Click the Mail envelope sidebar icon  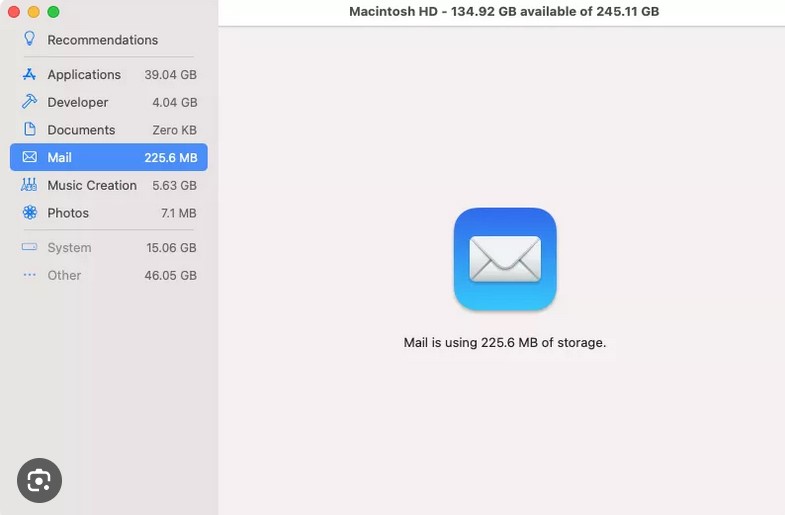(30, 157)
